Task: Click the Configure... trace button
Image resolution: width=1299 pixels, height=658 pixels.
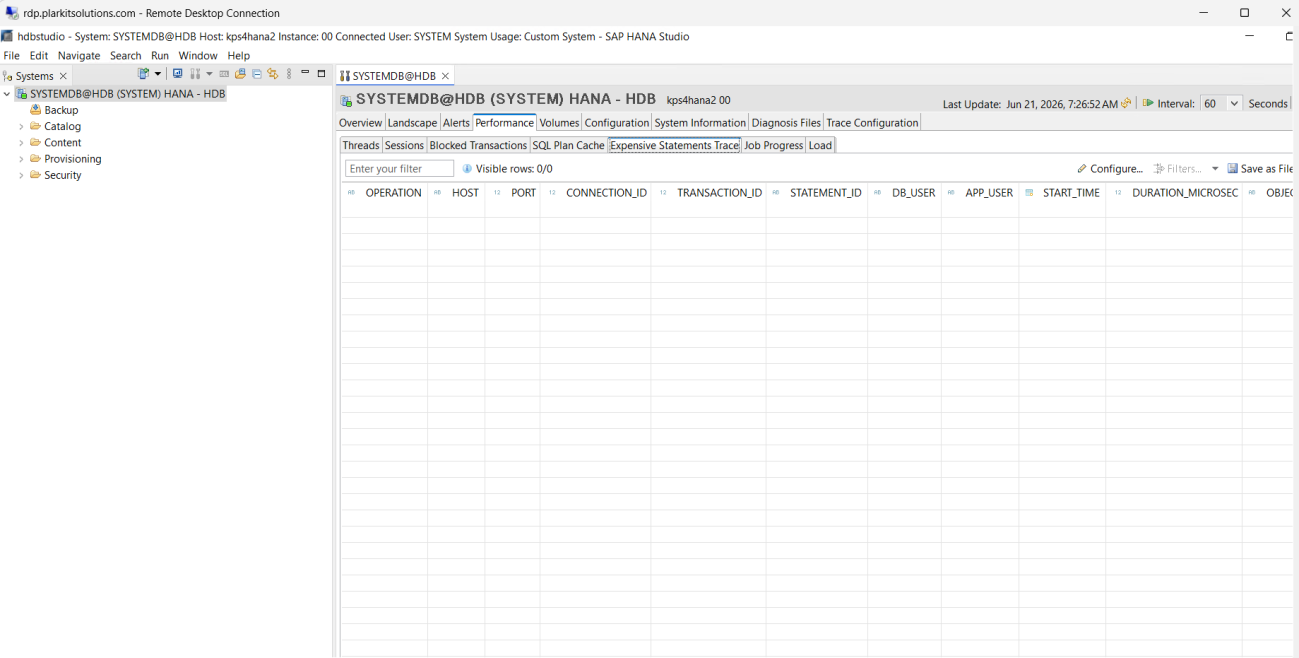Action: click(1110, 169)
